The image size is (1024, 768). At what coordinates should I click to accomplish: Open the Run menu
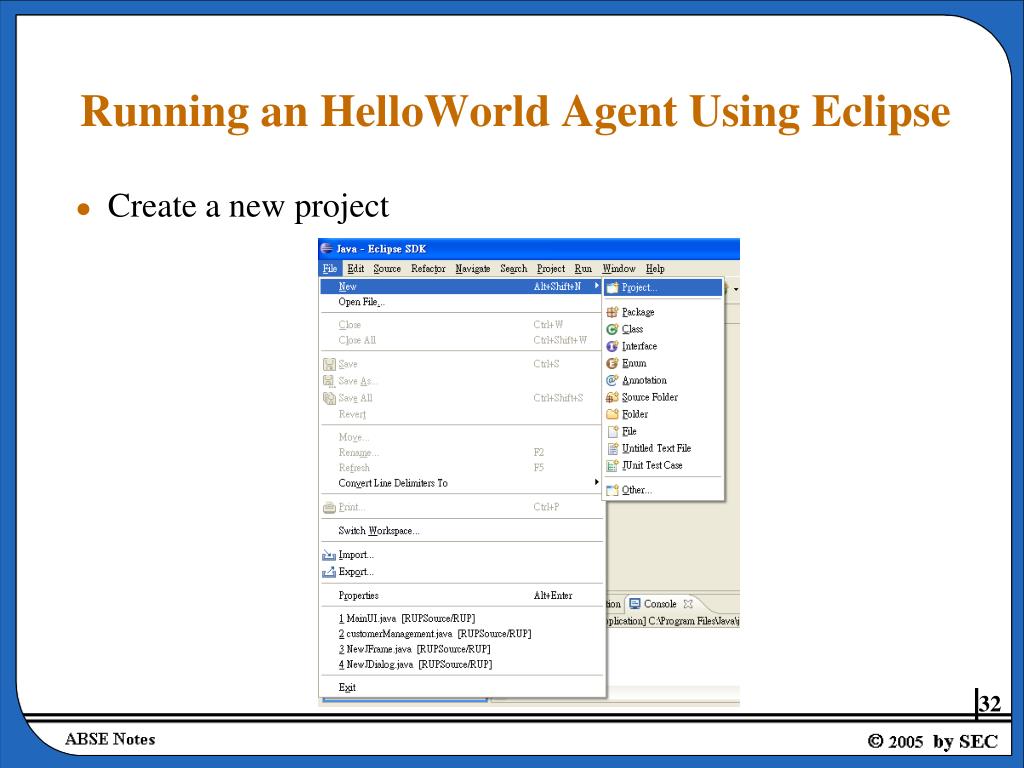(x=583, y=268)
